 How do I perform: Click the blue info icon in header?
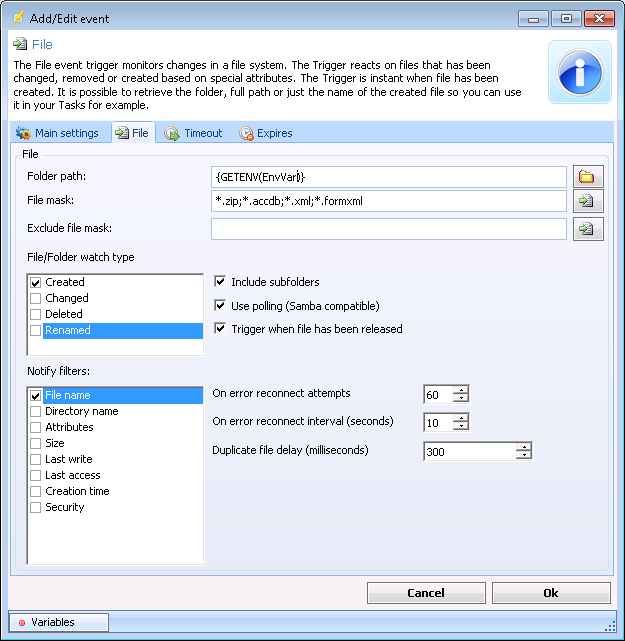(579, 72)
